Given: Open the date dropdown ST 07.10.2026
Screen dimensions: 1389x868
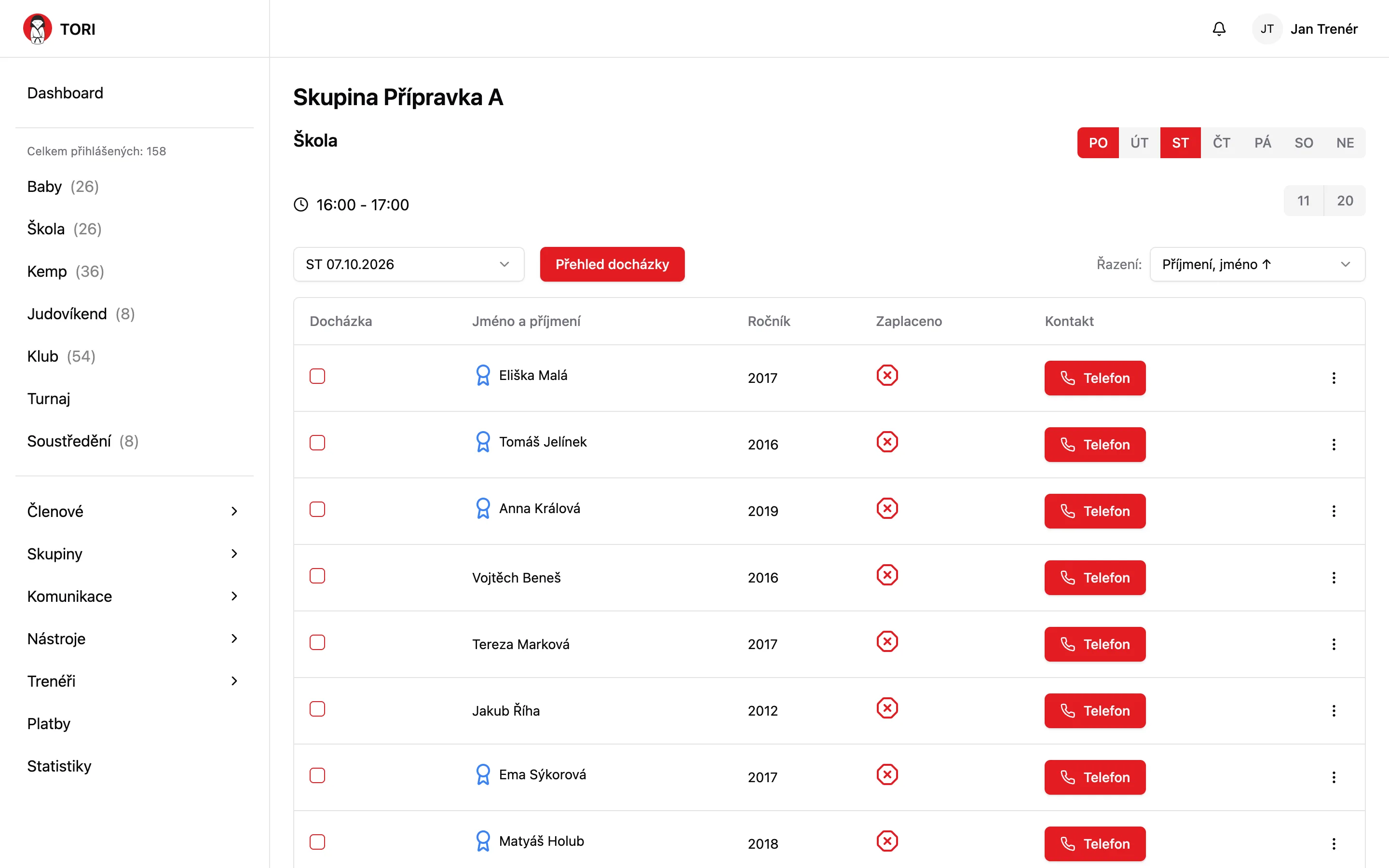Looking at the screenshot, I should (409, 264).
